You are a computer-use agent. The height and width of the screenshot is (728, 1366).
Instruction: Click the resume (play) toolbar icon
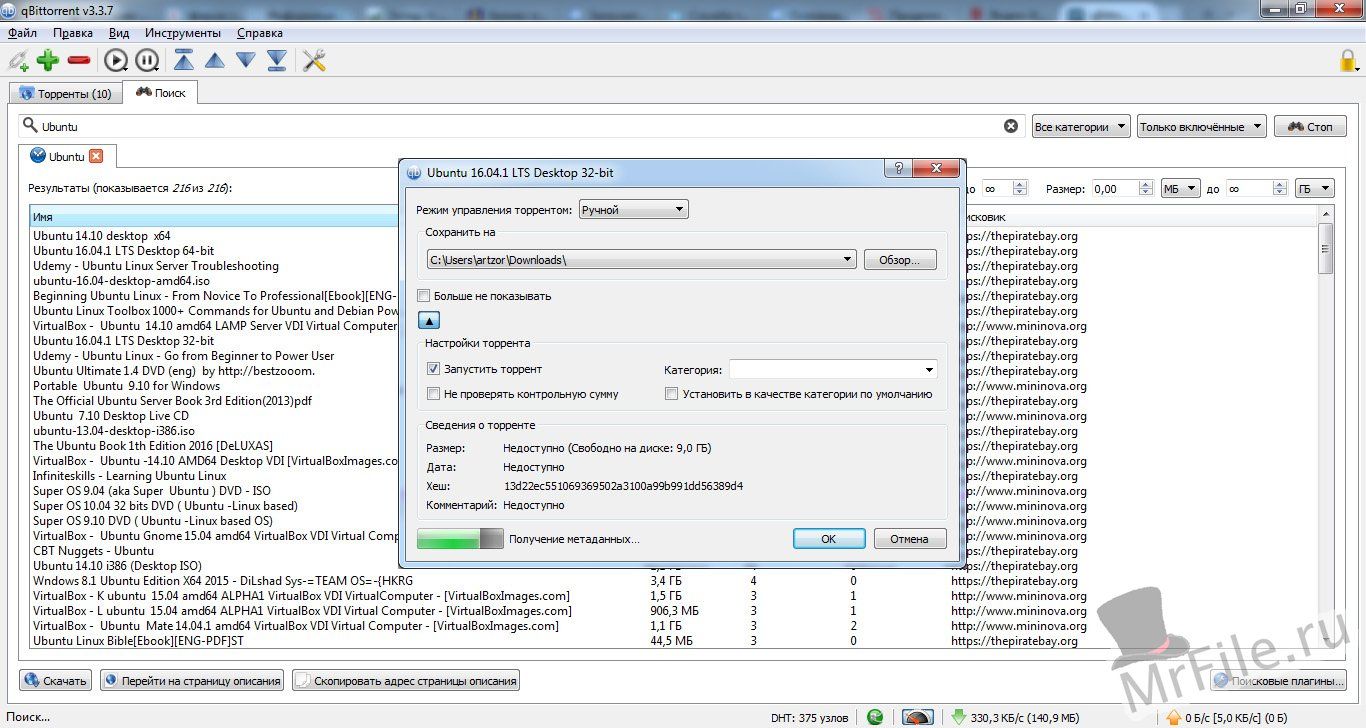click(x=116, y=61)
